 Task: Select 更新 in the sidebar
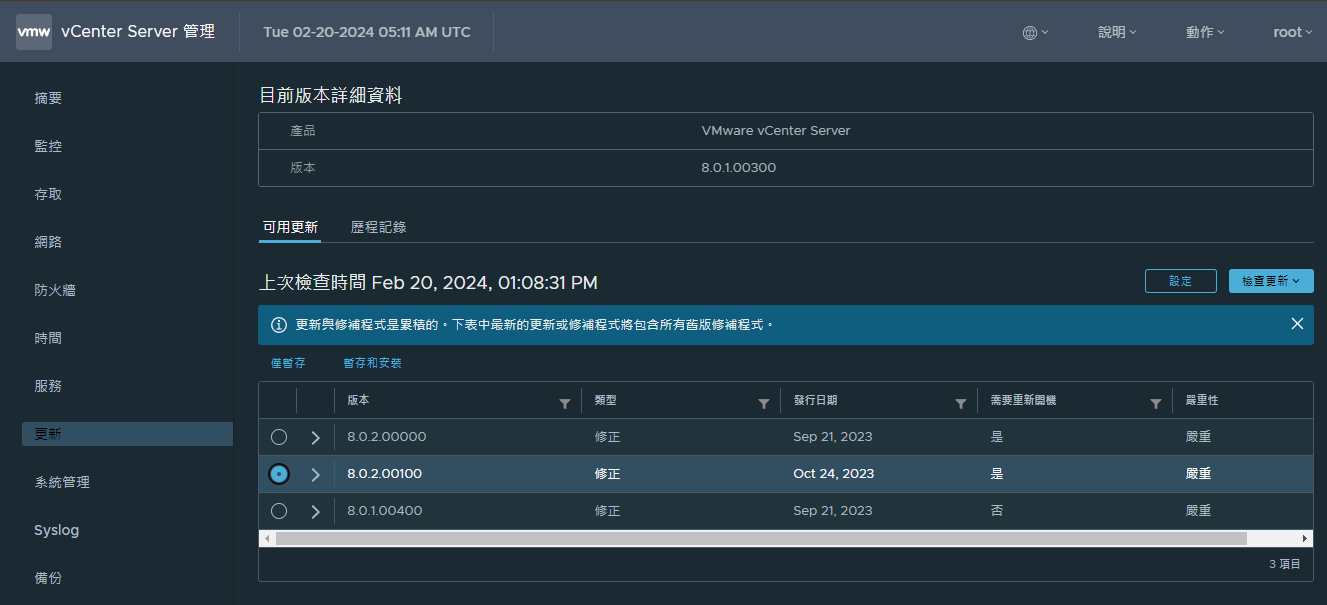(127, 434)
